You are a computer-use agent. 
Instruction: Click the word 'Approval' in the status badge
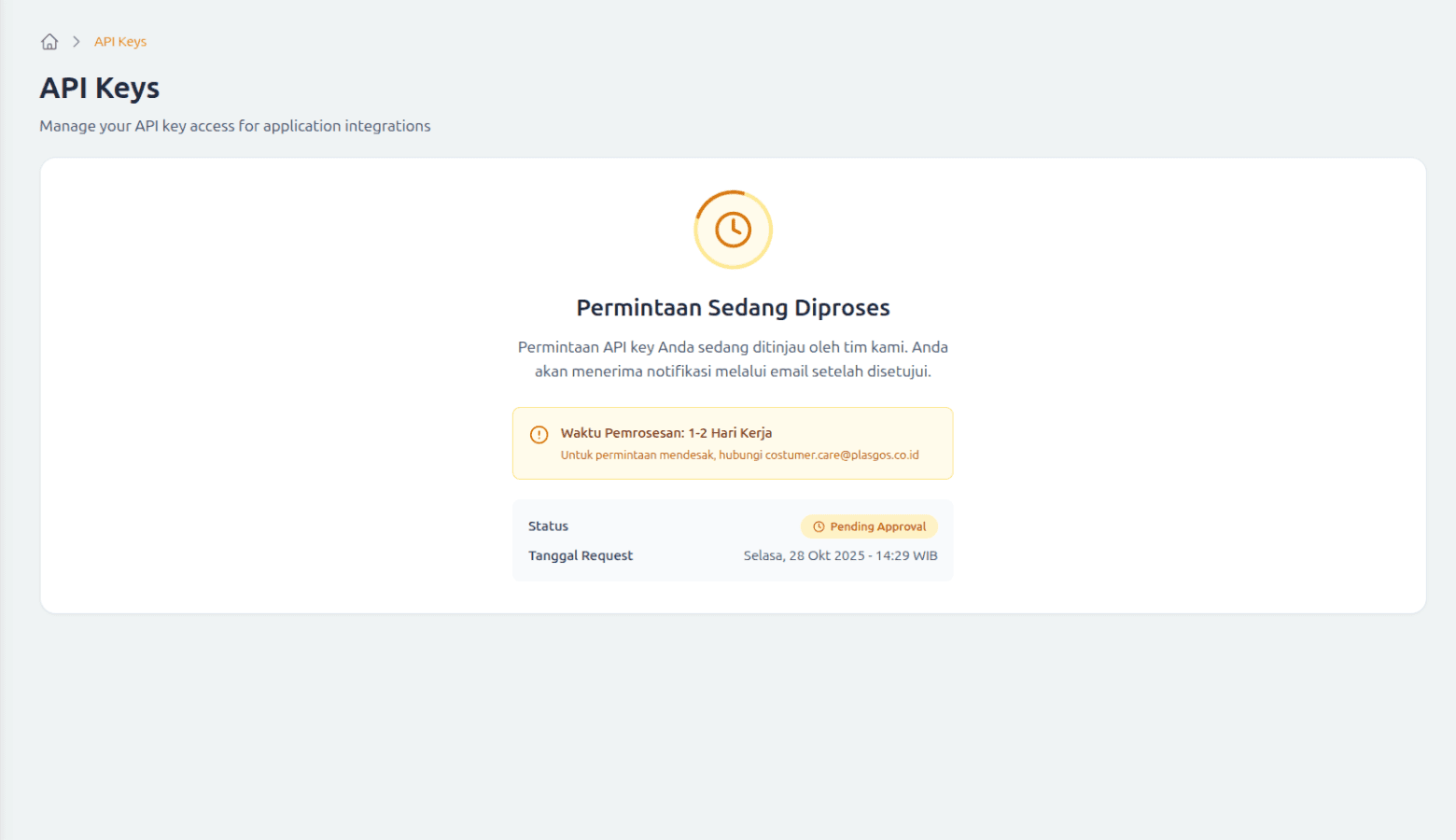click(x=902, y=527)
